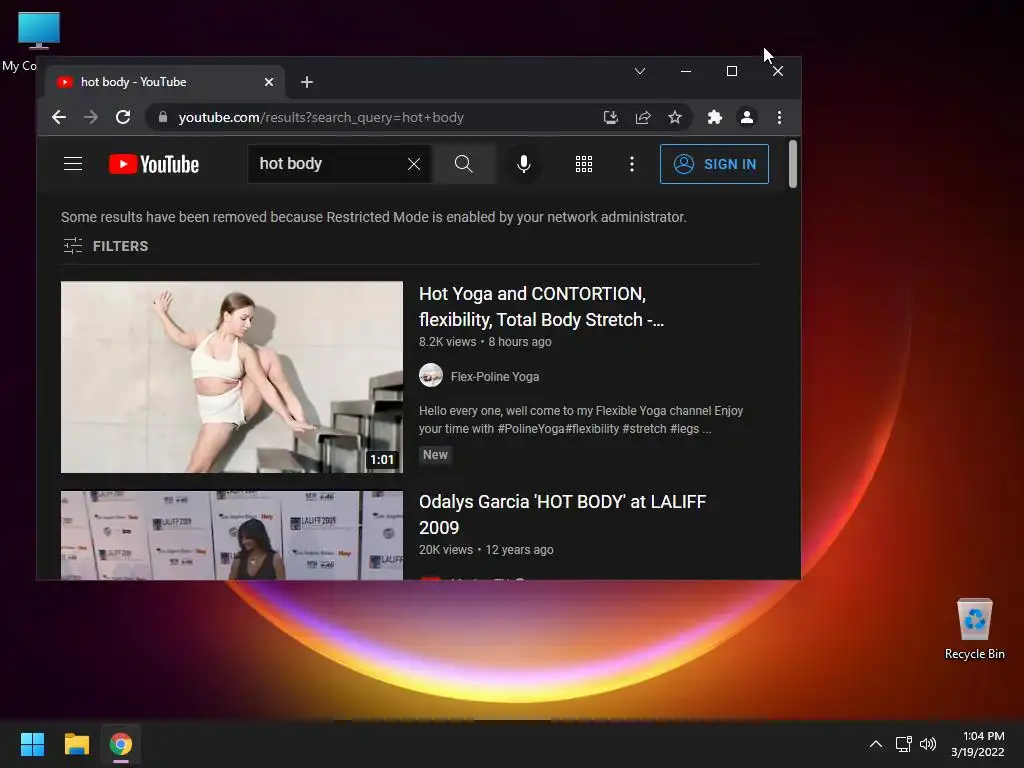
Task: Close the 'hot body - YouTube' tab
Action: point(269,82)
